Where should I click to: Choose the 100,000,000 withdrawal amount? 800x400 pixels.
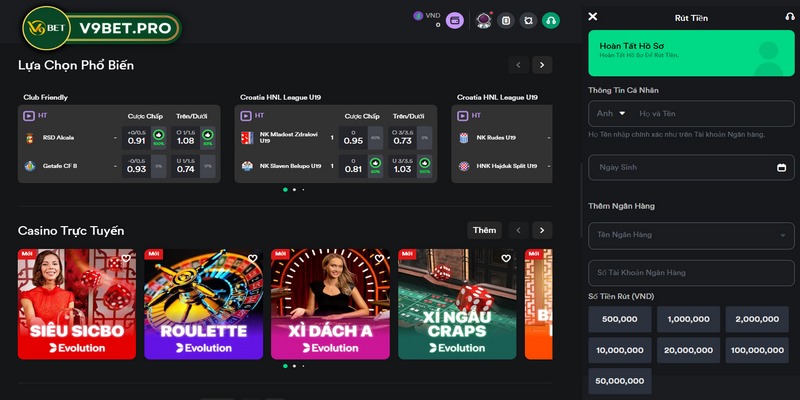[x=759, y=350]
